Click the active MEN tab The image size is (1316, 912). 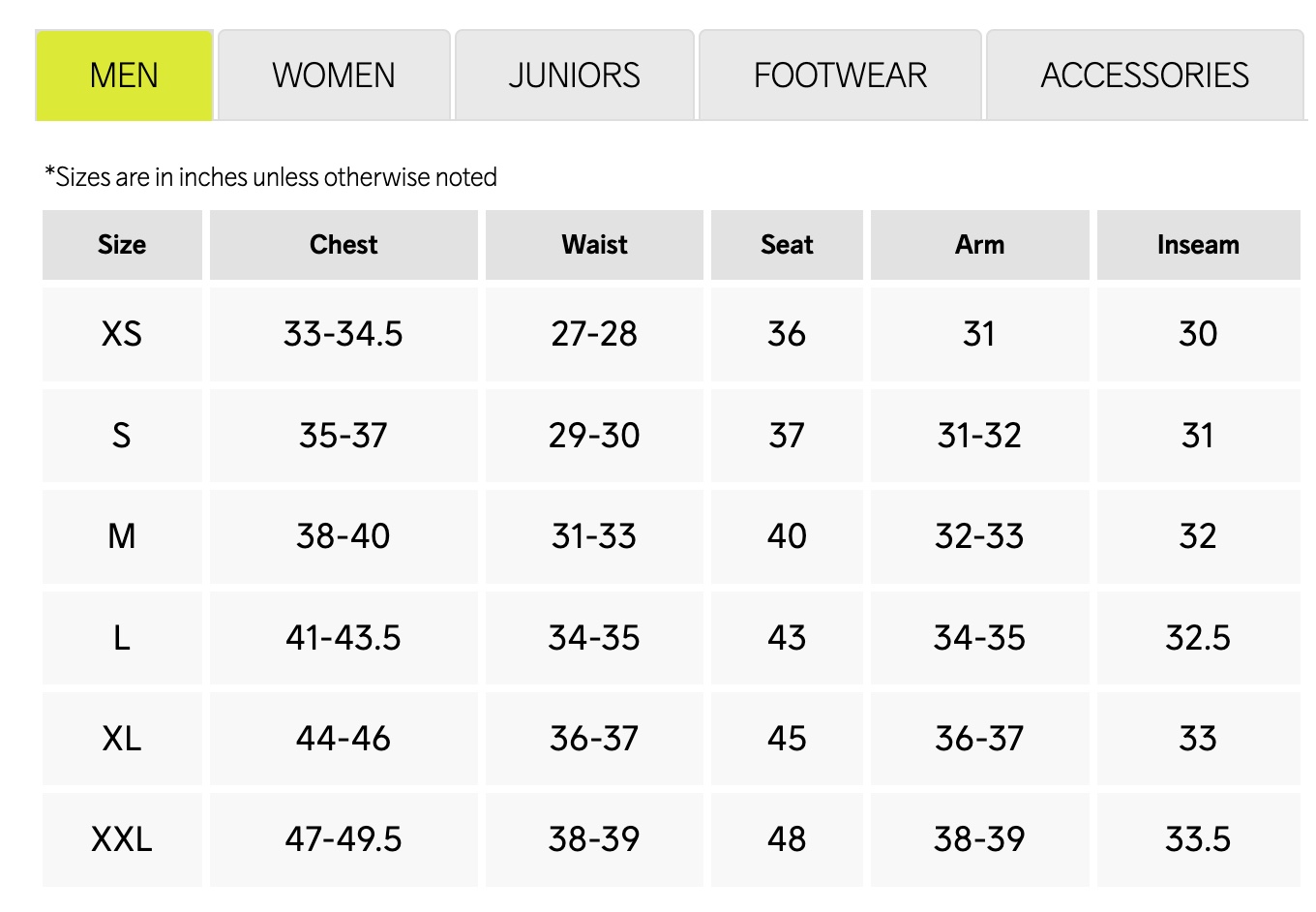(124, 76)
